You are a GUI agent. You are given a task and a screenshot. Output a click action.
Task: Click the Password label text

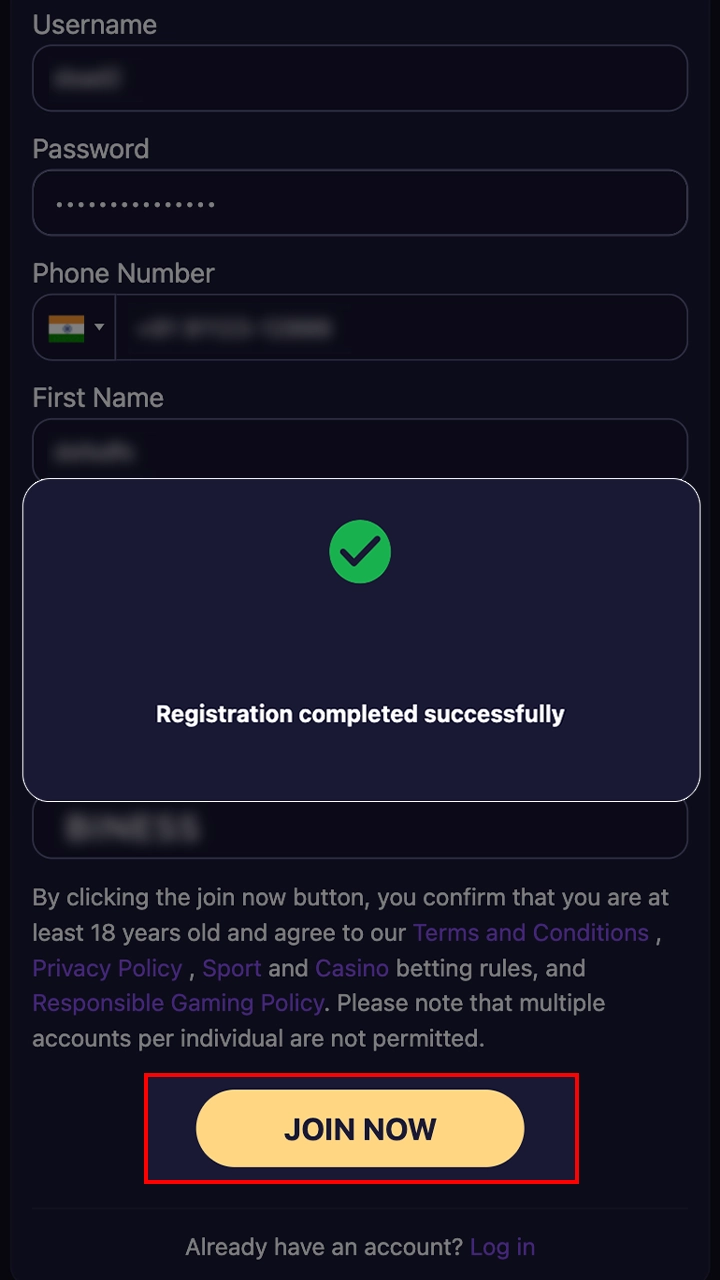click(x=91, y=149)
